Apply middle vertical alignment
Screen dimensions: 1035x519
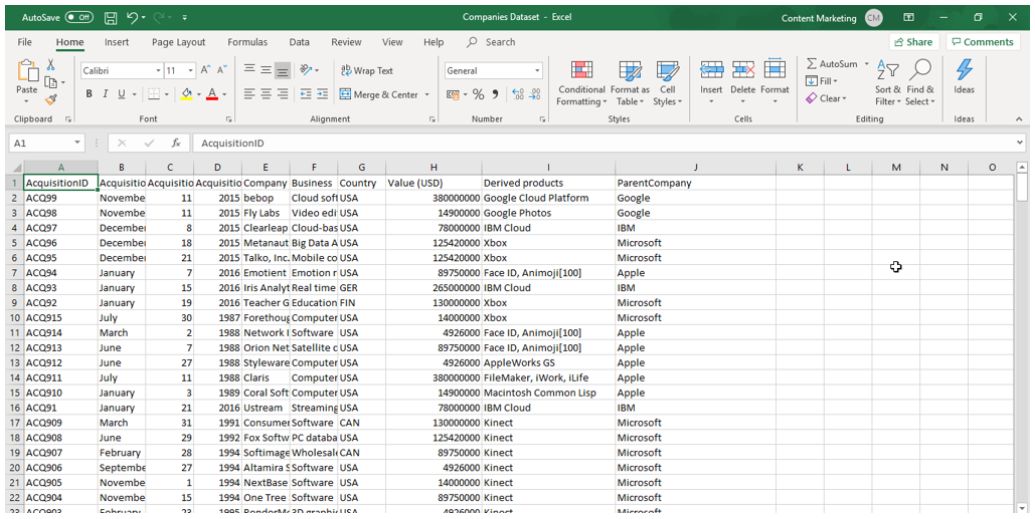(x=266, y=70)
